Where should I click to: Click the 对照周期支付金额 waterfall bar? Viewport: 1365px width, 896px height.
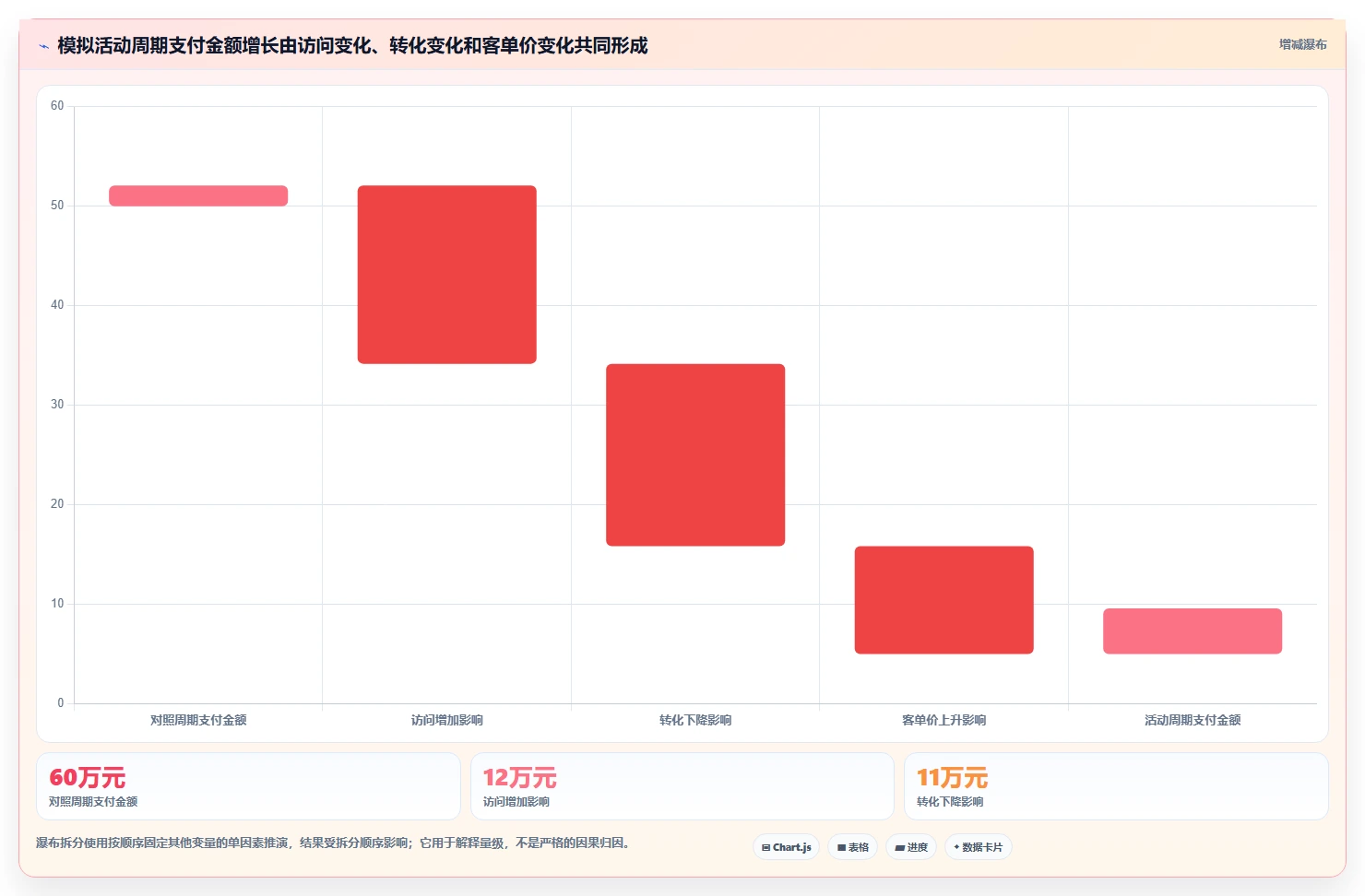198,195
